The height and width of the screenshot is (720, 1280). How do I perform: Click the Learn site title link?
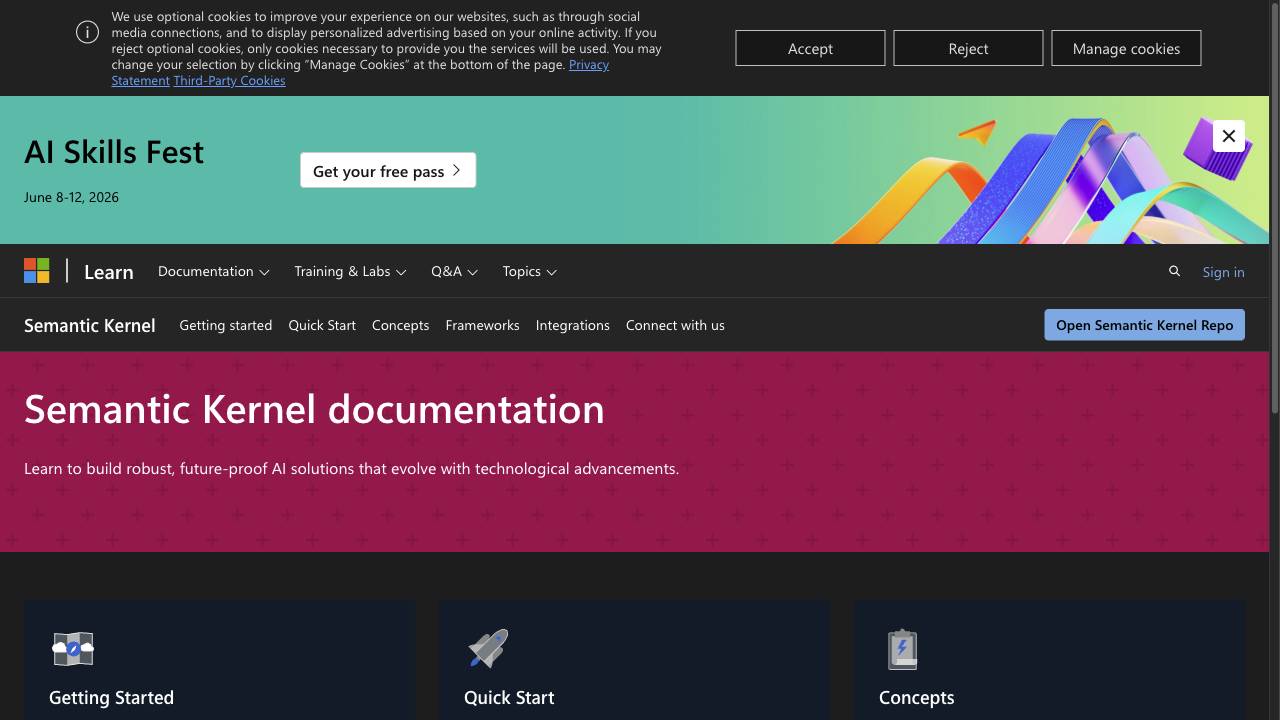pyautogui.click(x=109, y=272)
